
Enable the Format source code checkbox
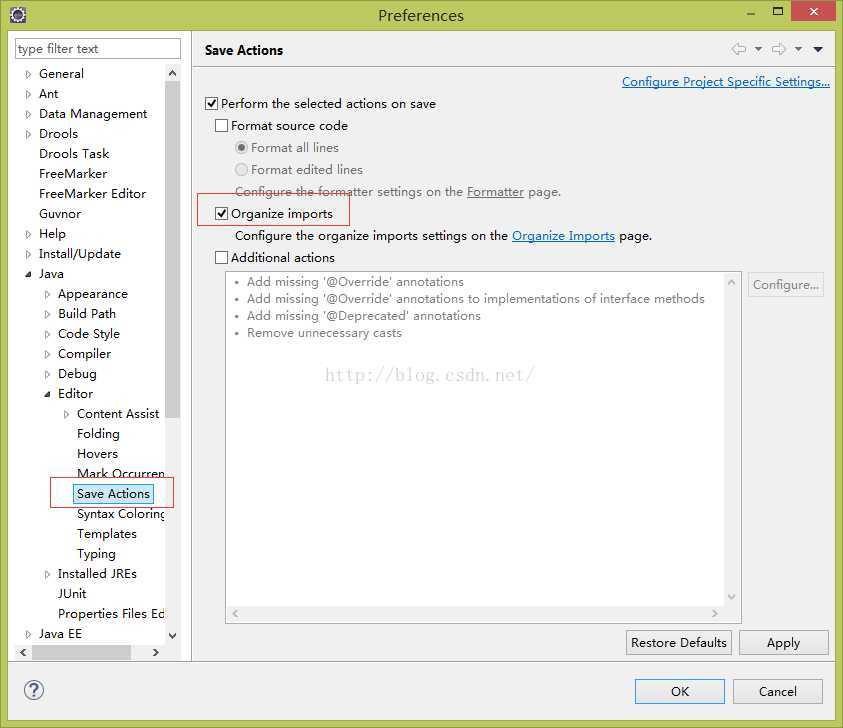222,125
